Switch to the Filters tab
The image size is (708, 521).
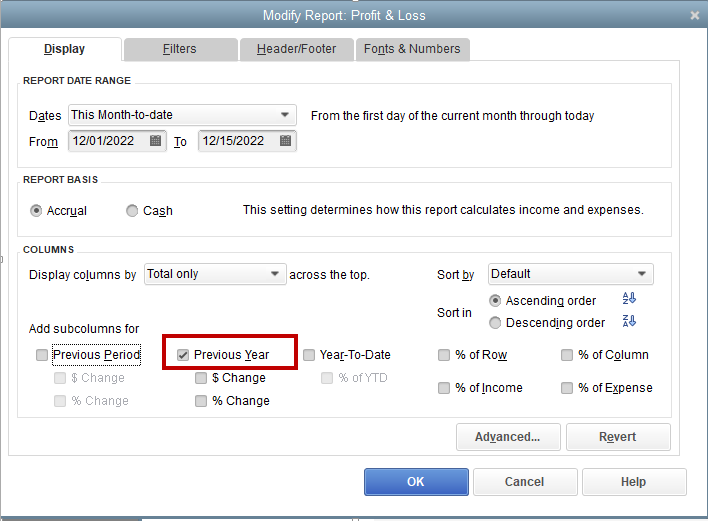click(181, 49)
